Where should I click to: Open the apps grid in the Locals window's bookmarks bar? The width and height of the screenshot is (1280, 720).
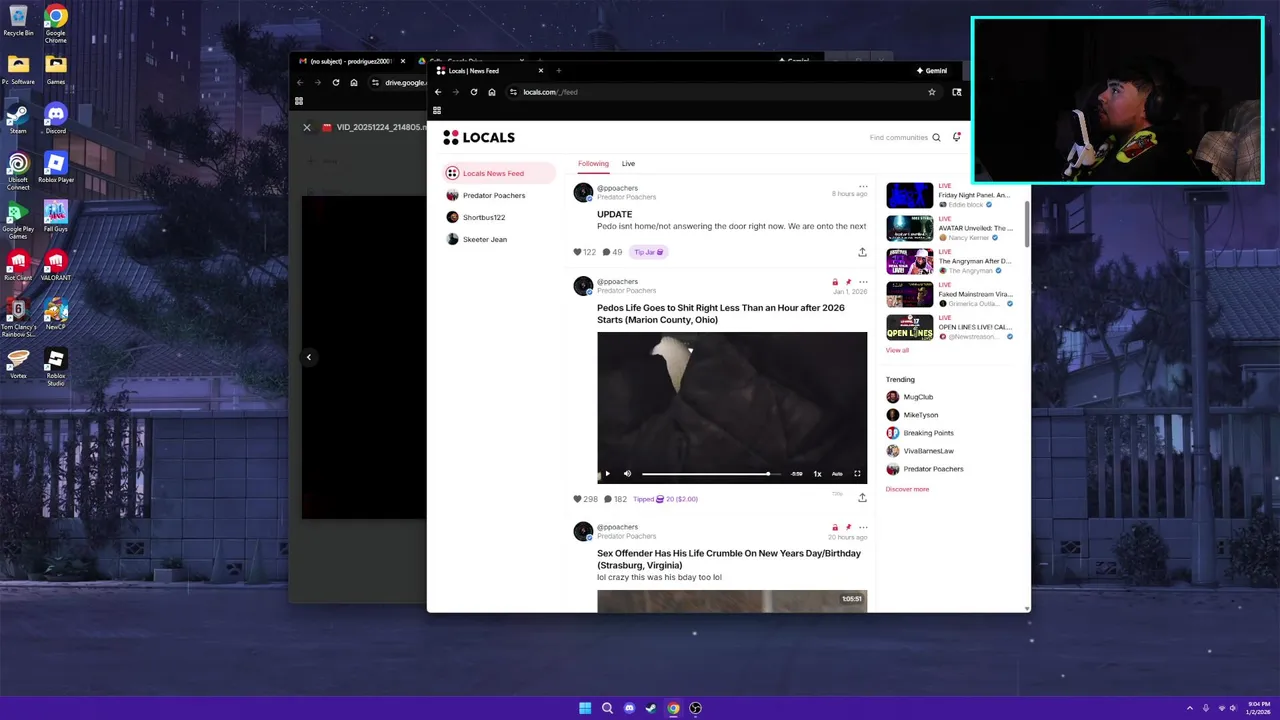(x=437, y=110)
